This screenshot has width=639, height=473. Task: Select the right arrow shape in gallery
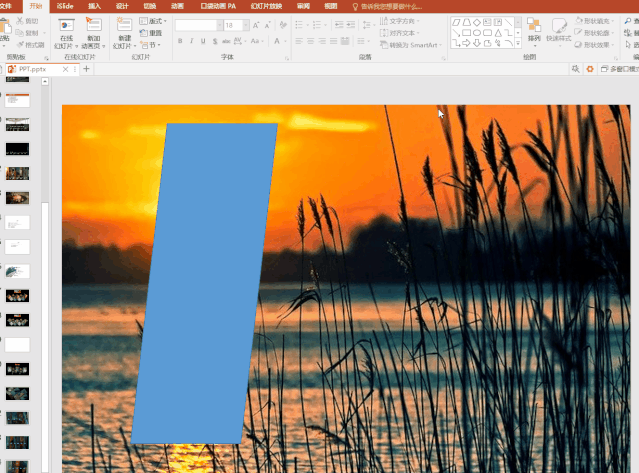467,43
